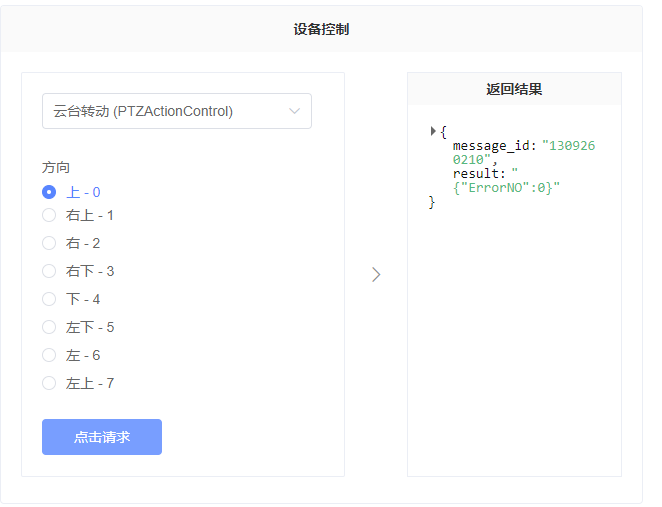Select the 左下 - 5 direction radio
This screenshot has width=662, height=507.
[x=49, y=327]
